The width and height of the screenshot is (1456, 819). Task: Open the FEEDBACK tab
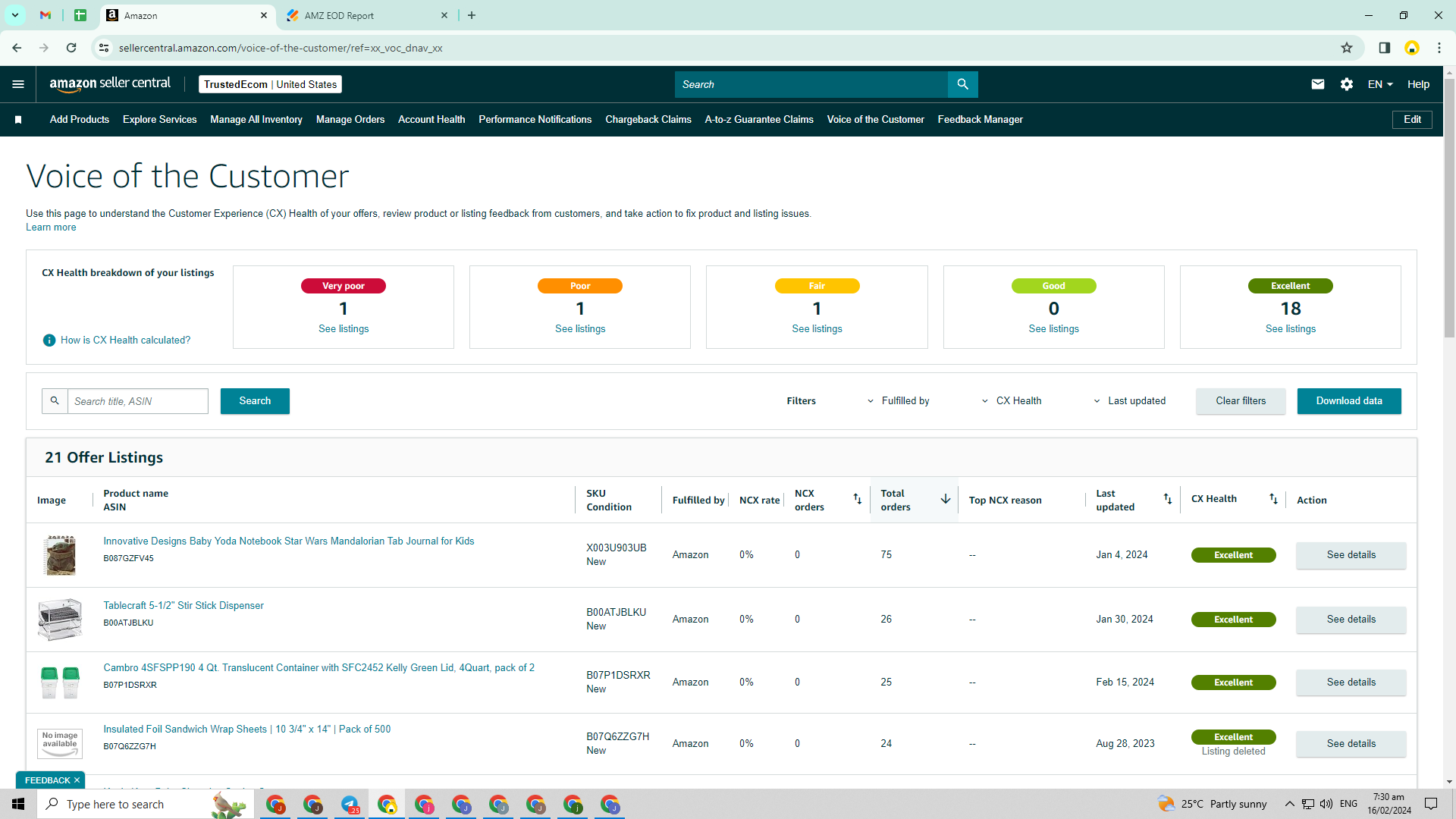pyautogui.click(x=47, y=780)
